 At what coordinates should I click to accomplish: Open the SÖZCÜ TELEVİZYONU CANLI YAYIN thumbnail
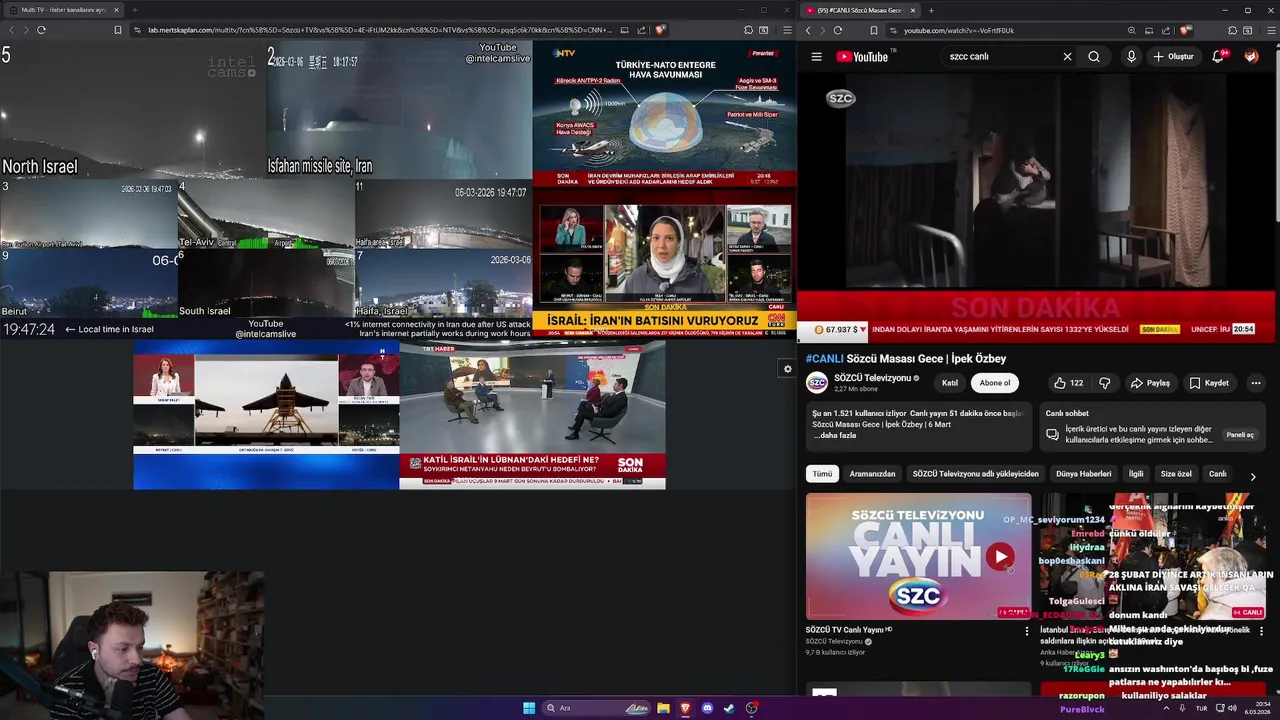918,556
